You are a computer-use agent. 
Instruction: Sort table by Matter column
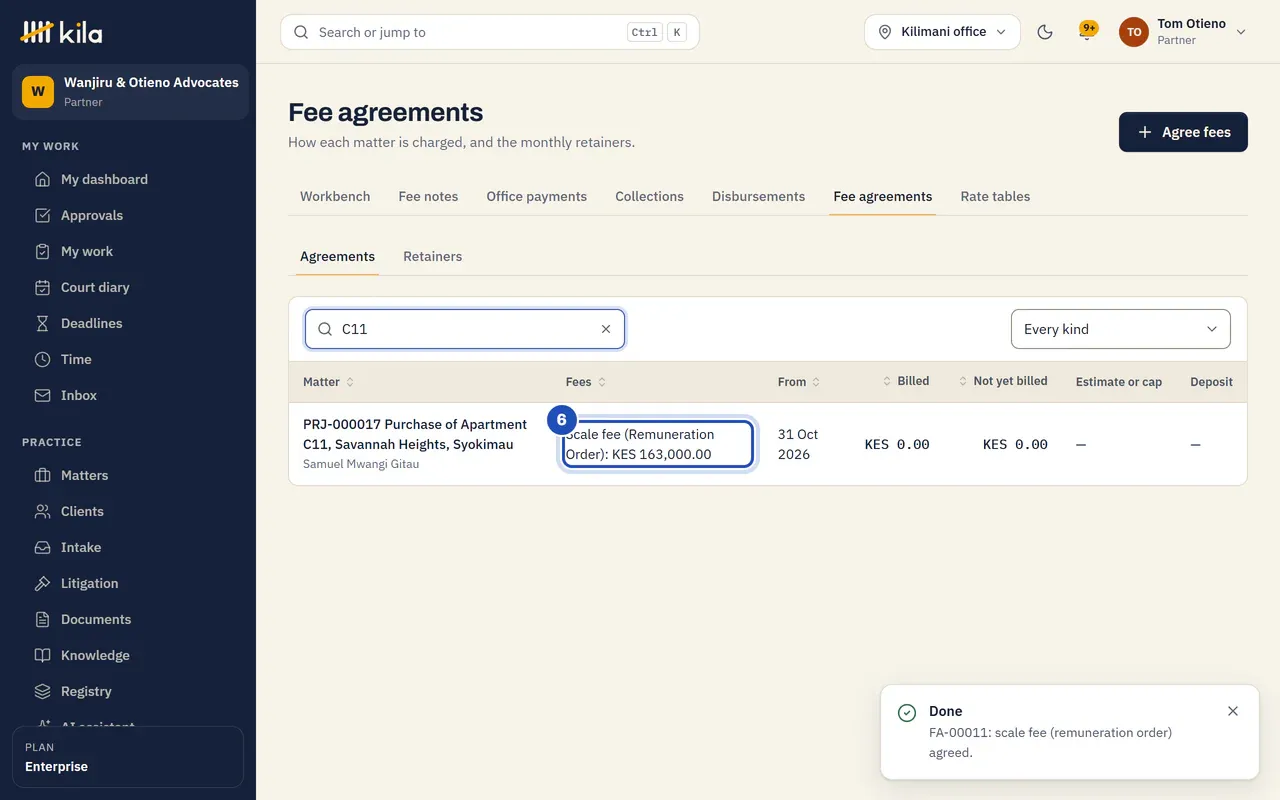click(329, 382)
